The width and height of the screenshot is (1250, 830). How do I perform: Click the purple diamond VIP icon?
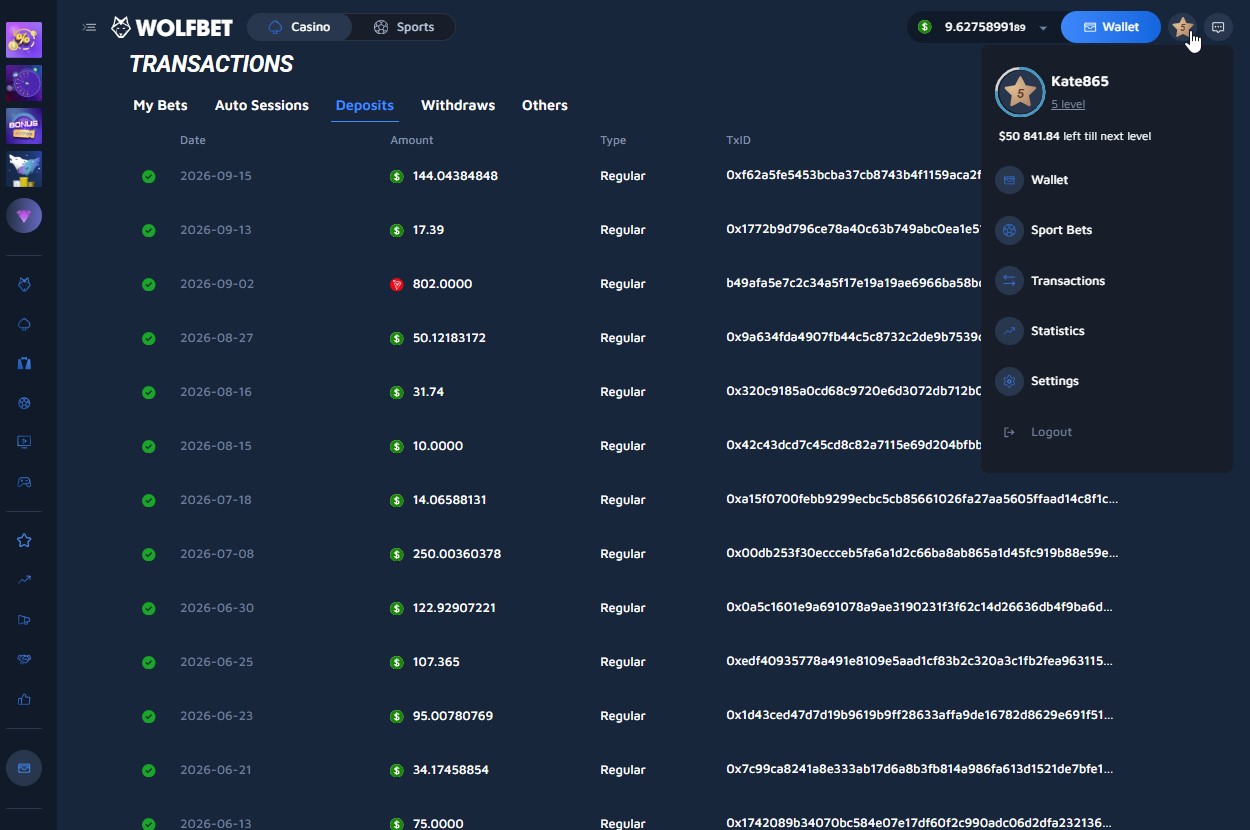(x=24, y=215)
